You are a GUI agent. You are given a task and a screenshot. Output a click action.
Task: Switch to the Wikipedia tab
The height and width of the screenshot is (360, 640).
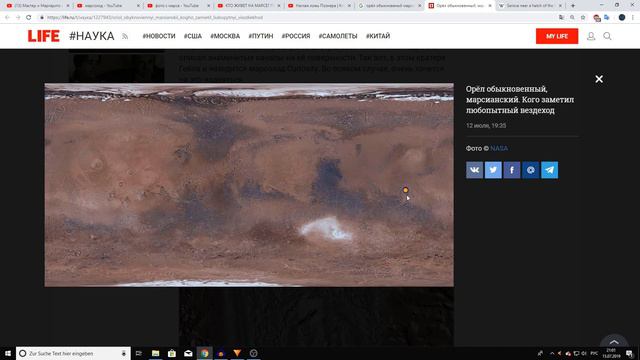(529, 6)
